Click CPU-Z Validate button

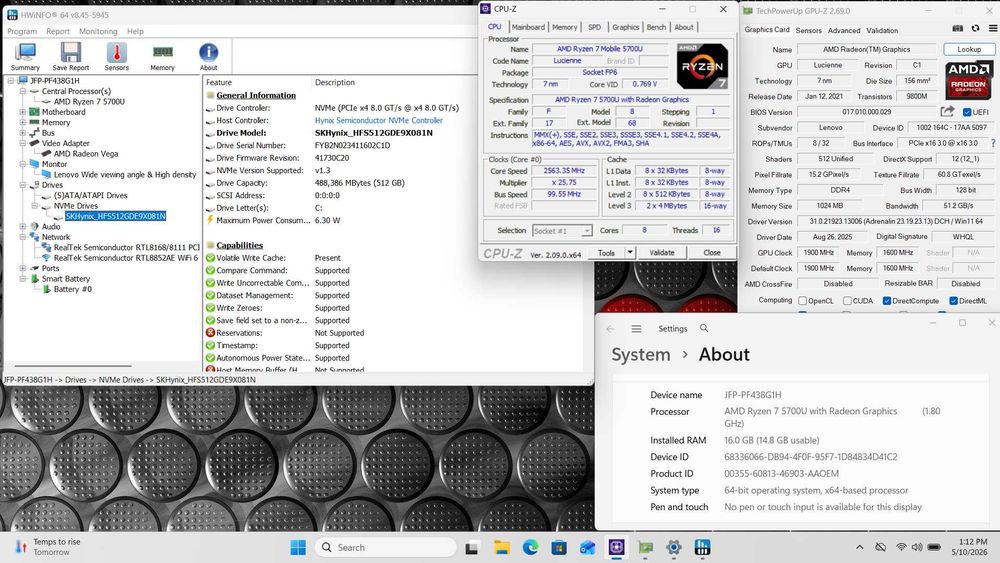[x=661, y=252]
